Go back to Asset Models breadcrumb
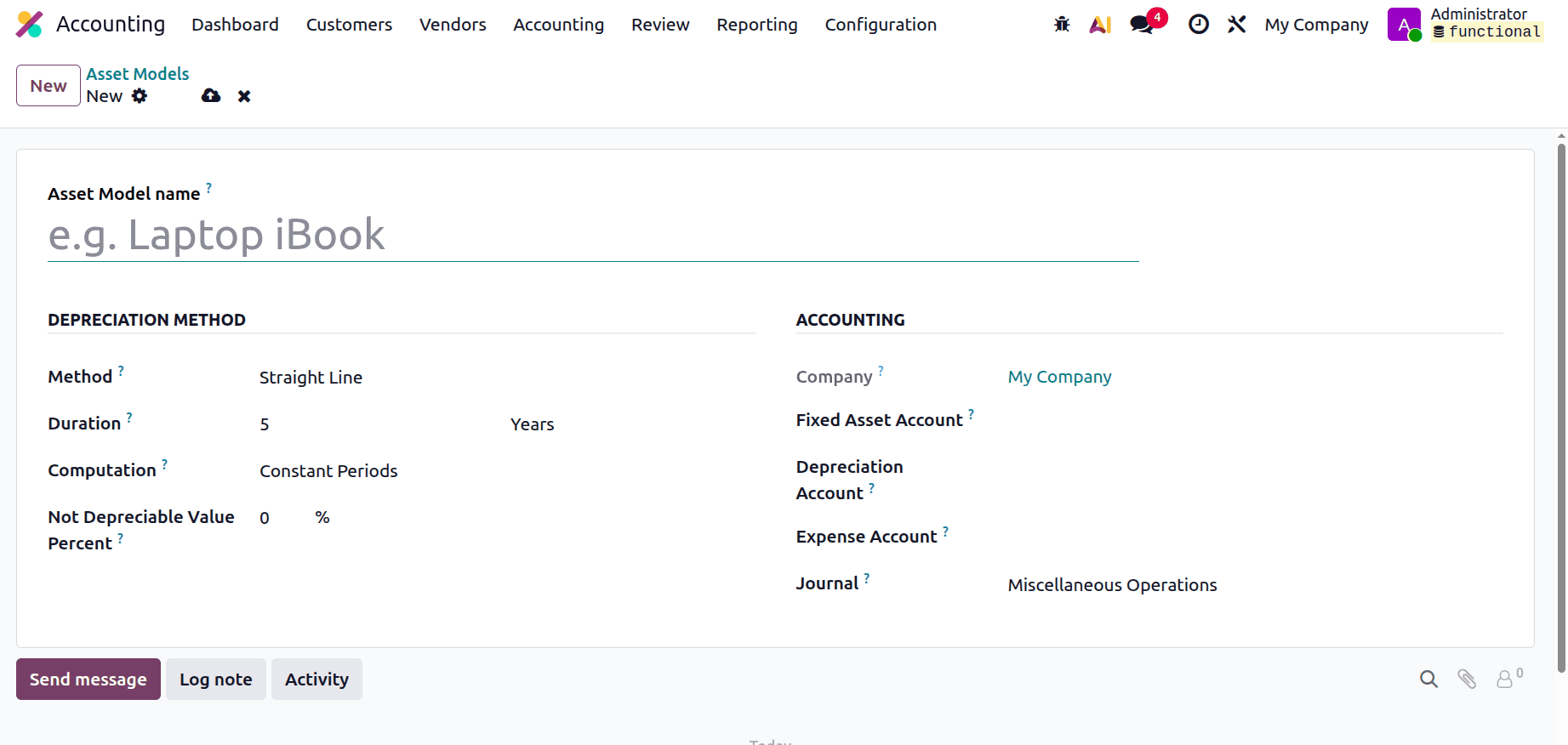Viewport: 1568px width, 745px height. click(137, 74)
